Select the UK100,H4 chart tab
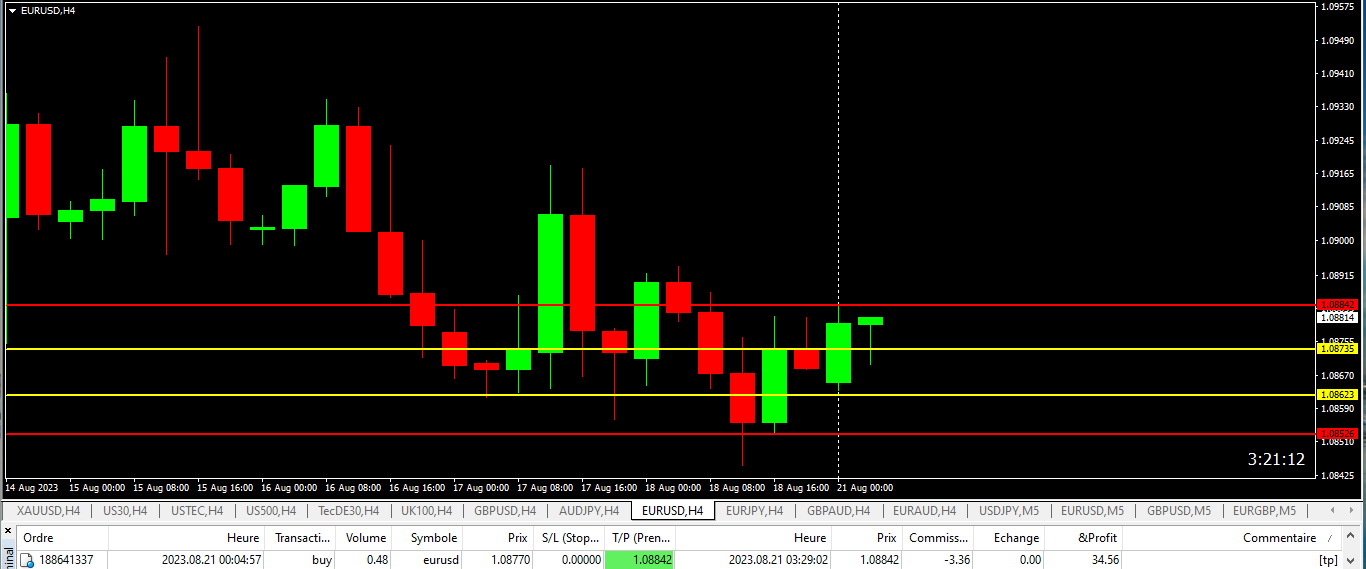The image size is (1366, 569). click(426, 511)
